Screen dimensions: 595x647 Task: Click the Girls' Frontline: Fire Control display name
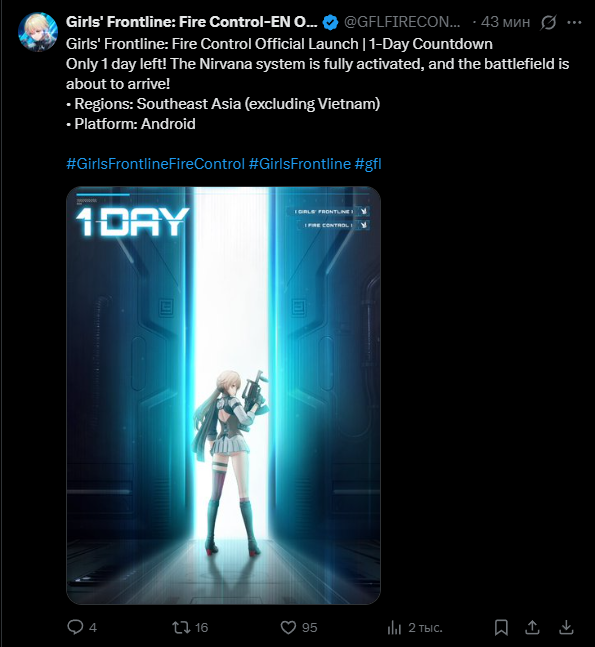(x=191, y=22)
